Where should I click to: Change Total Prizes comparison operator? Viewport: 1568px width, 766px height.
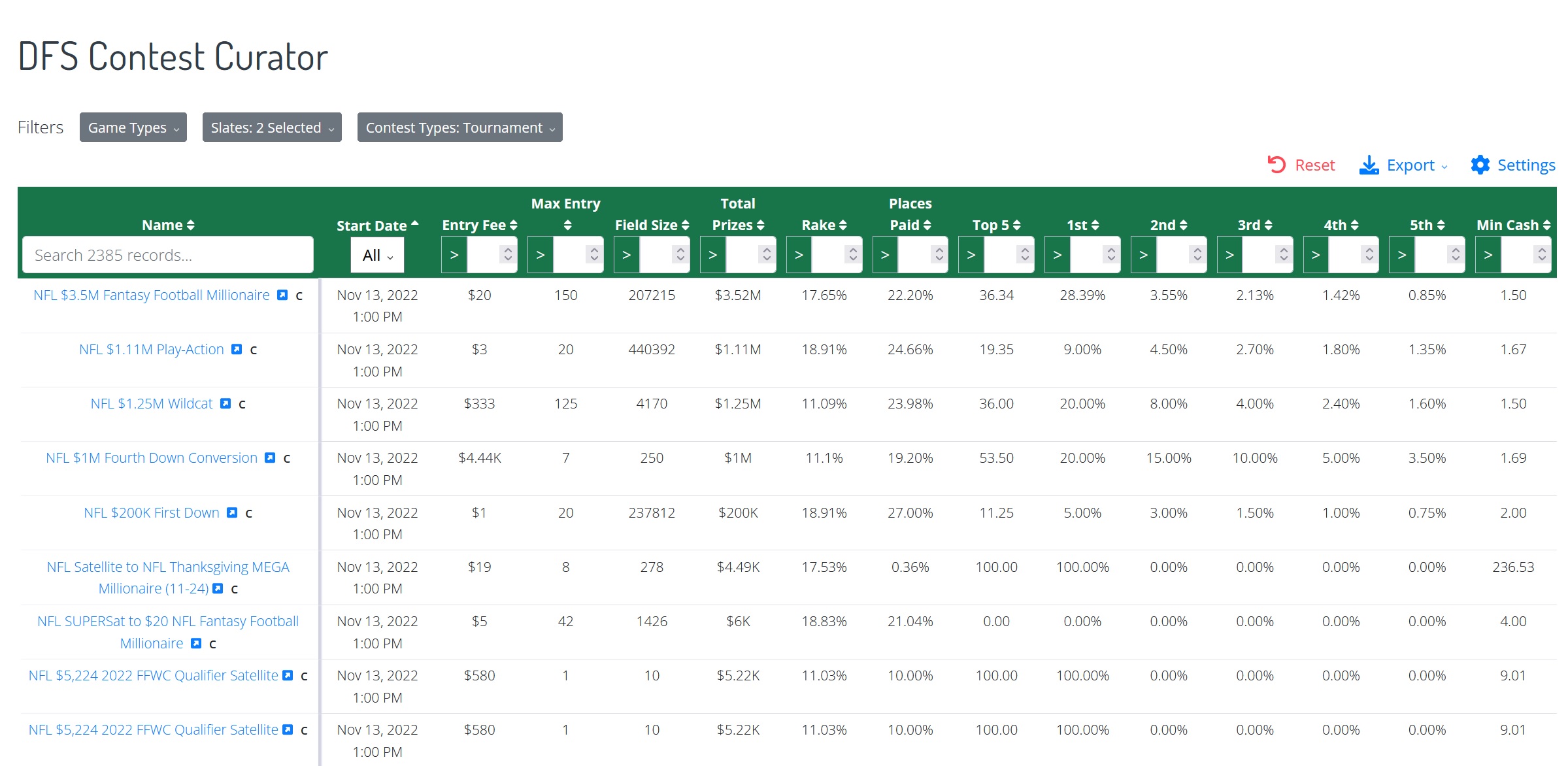(713, 255)
